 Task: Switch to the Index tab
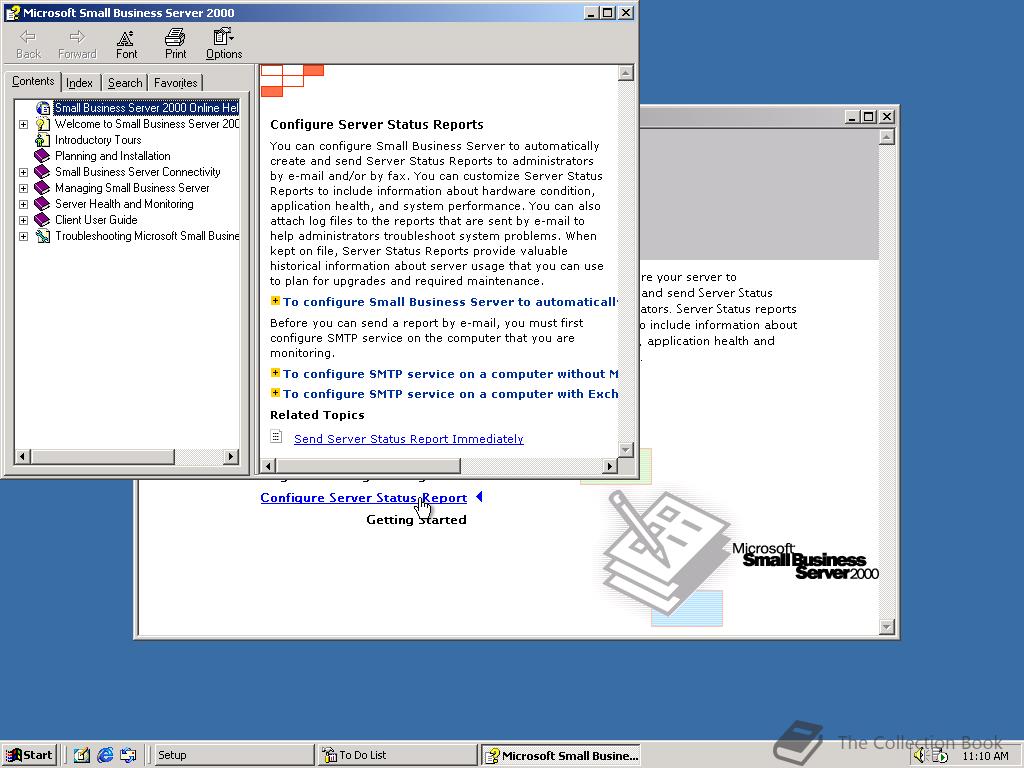click(80, 83)
